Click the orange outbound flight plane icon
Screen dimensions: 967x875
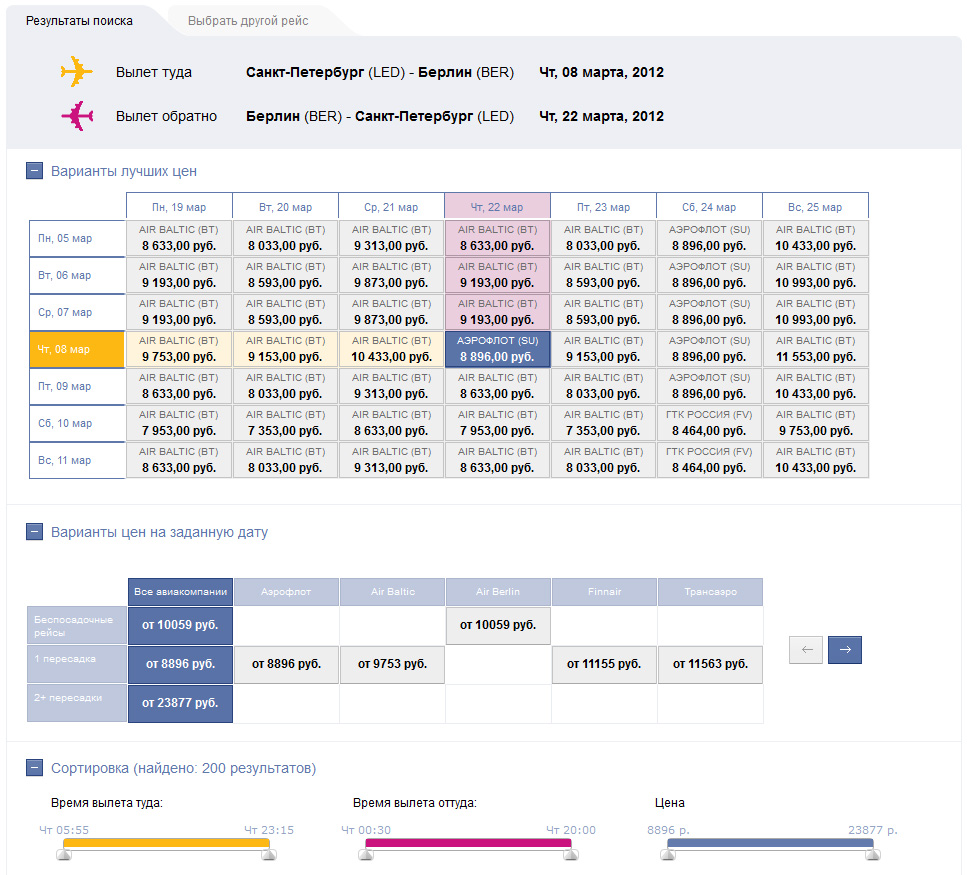76,72
